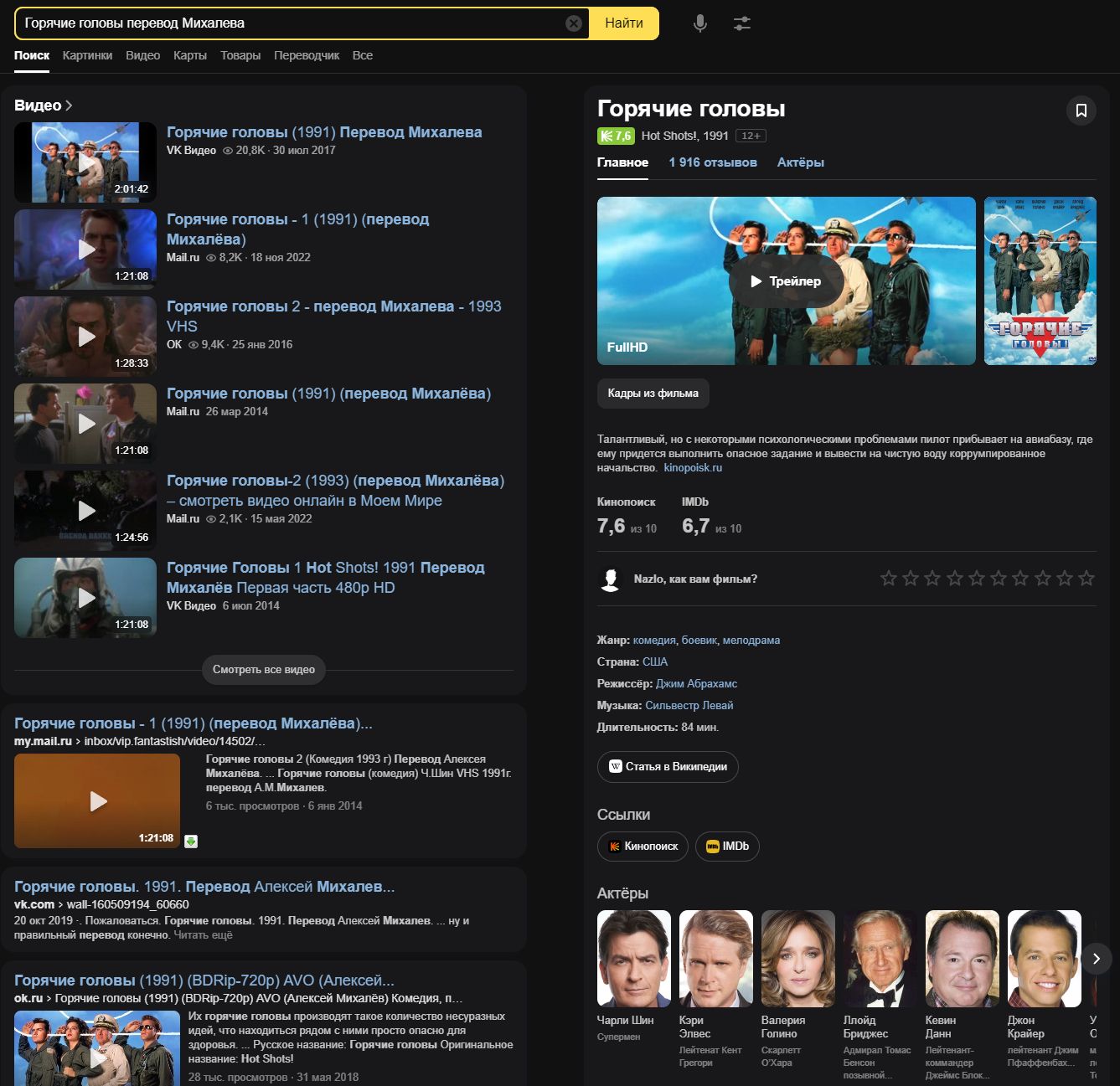Click the green download icon below the my.mail.ru video

pyautogui.click(x=191, y=842)
